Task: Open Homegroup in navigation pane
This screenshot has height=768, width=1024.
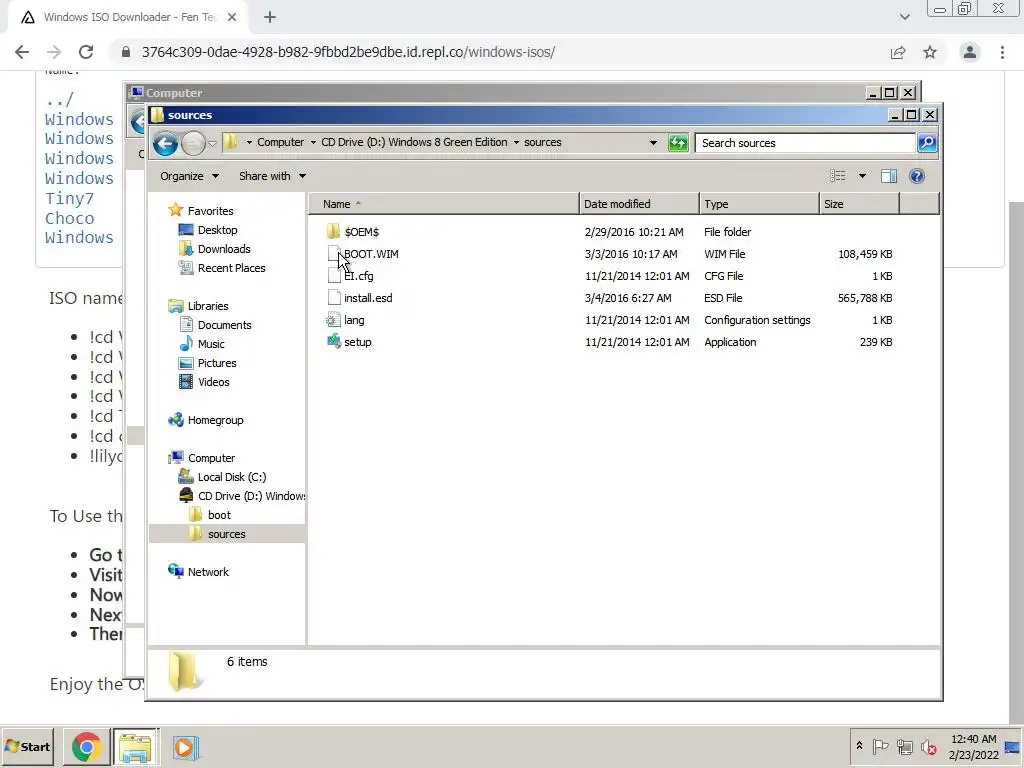Action: click(216, 421)
